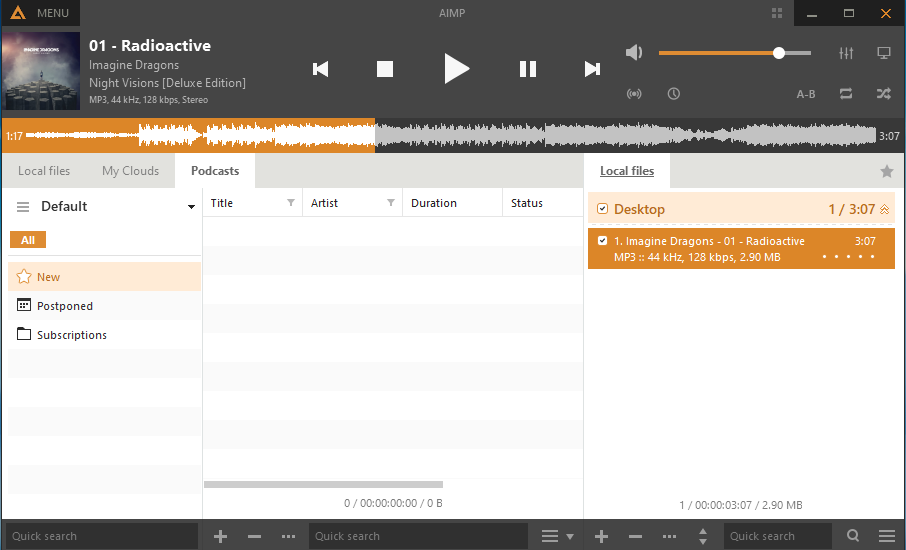Rate the track using the dots

tap(848, 257)
